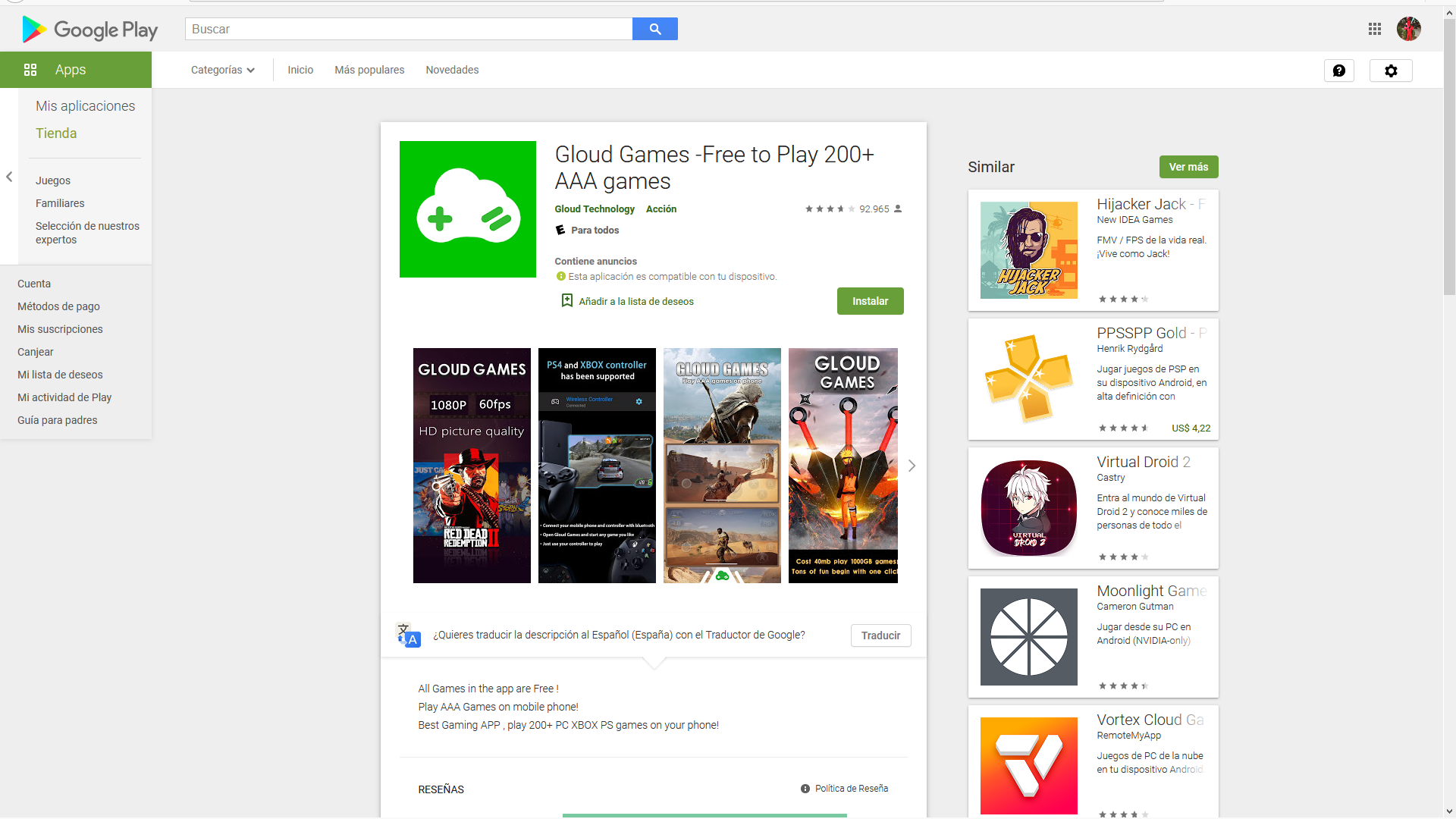Open Métodos de pago
The height and width of the screenshot is (819, 1456).
point(58,306)
